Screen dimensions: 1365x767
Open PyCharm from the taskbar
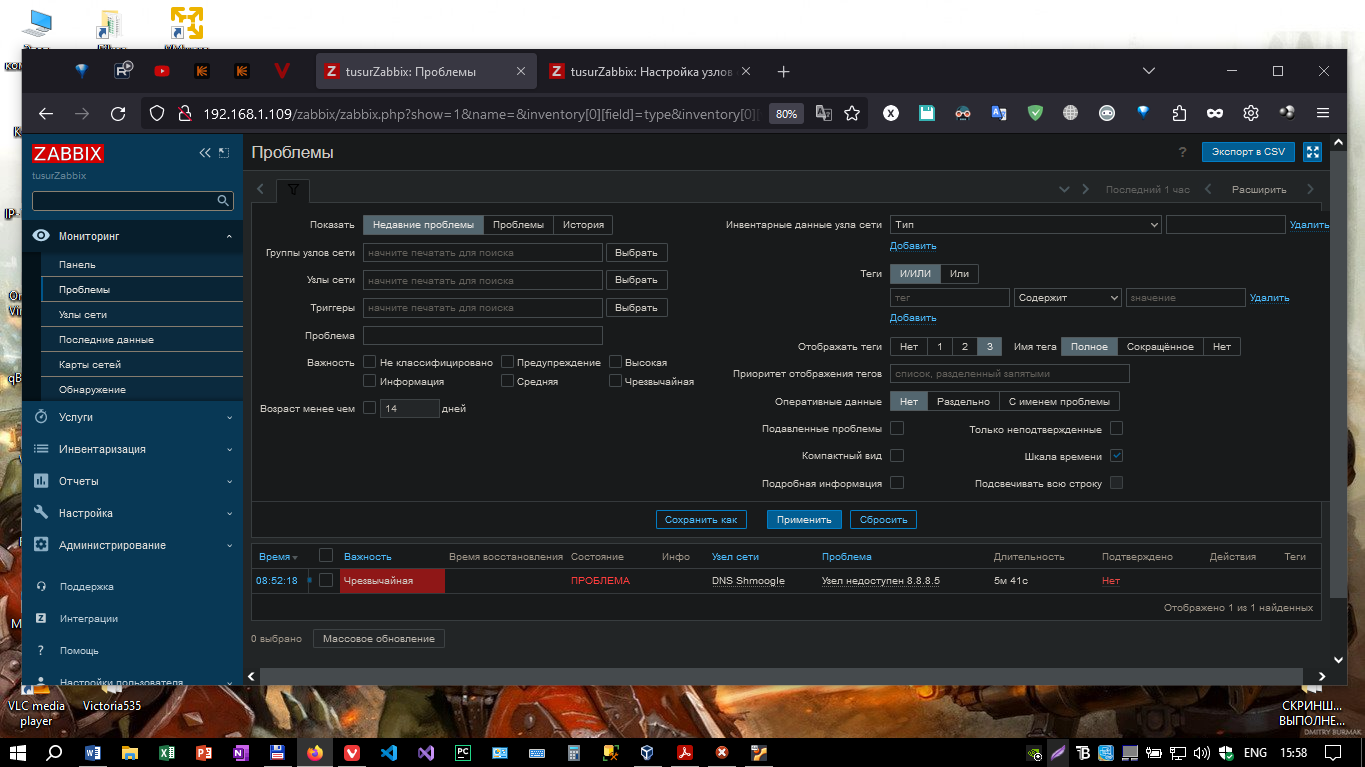click(x=463, y=753)
